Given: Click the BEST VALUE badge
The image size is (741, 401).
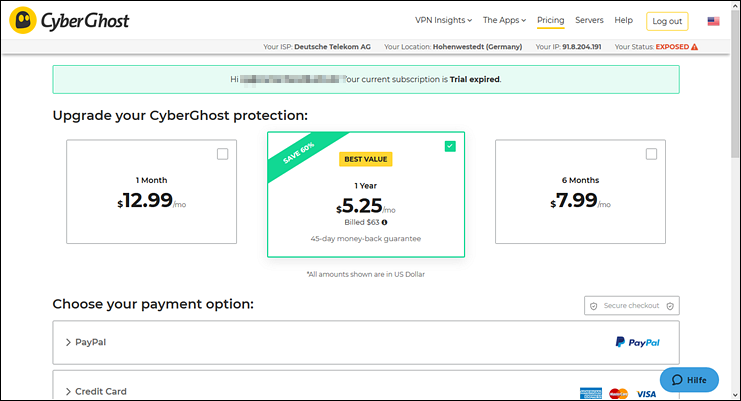Looking at the screenshot, I should pyautogui.click(x=366, y=159).
